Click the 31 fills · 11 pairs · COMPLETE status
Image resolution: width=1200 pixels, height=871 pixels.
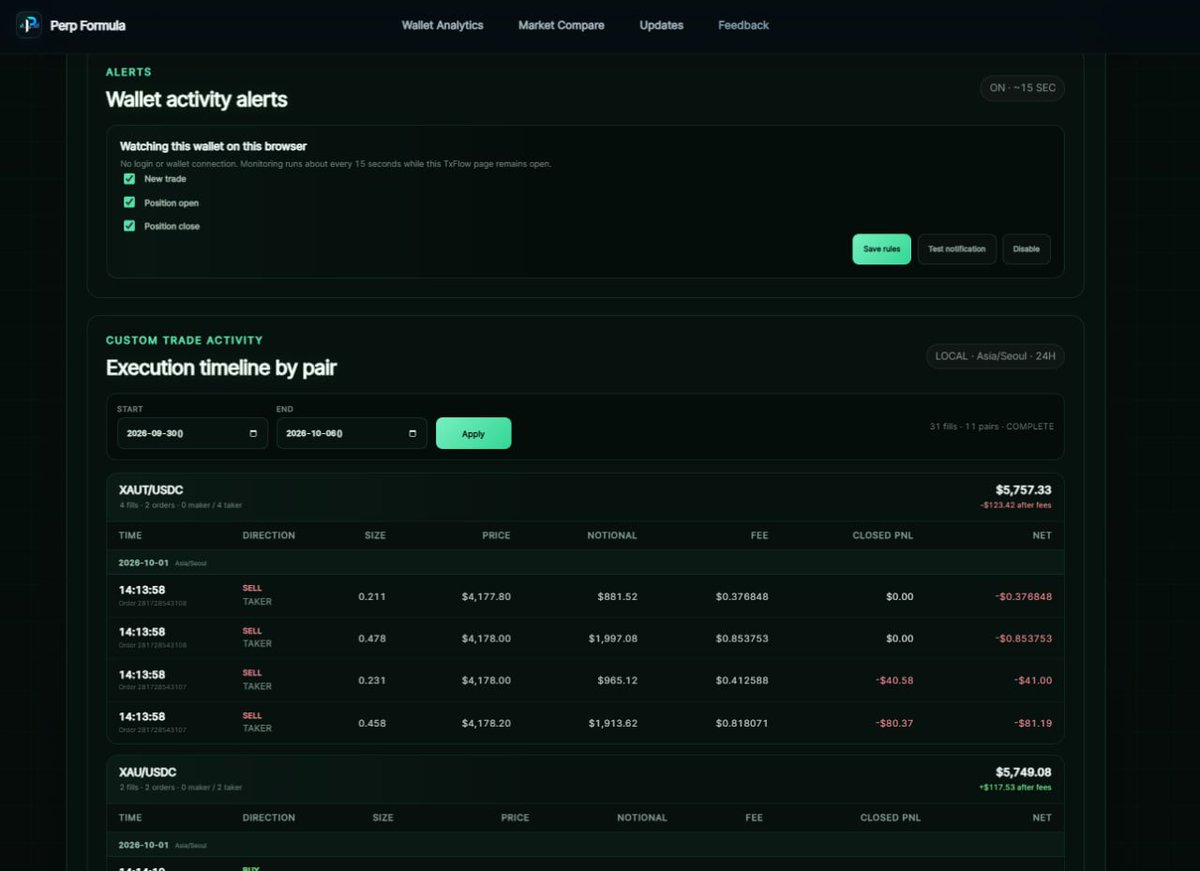[991, 427]
